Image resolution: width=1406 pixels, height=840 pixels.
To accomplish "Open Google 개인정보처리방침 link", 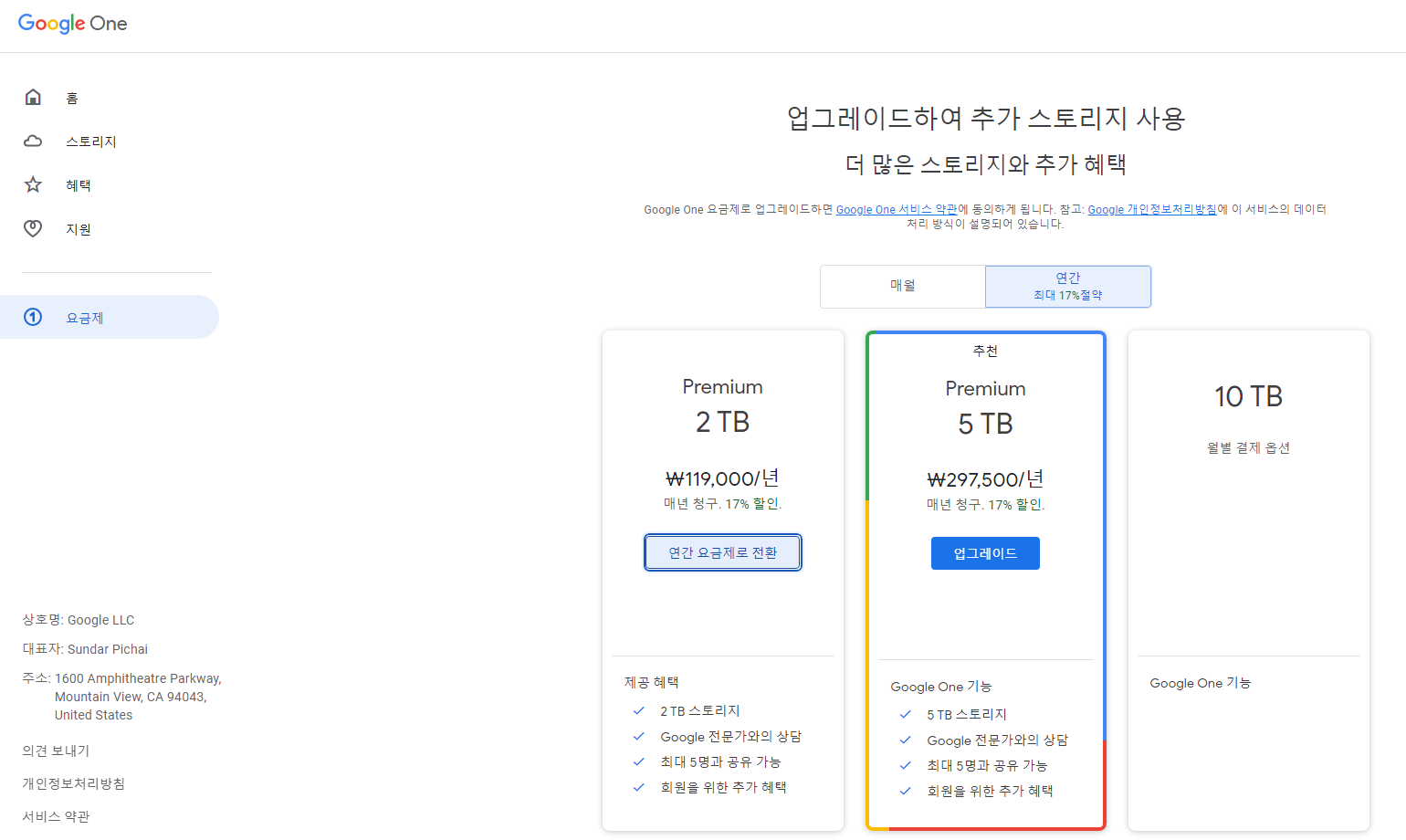I will 1152,209.
